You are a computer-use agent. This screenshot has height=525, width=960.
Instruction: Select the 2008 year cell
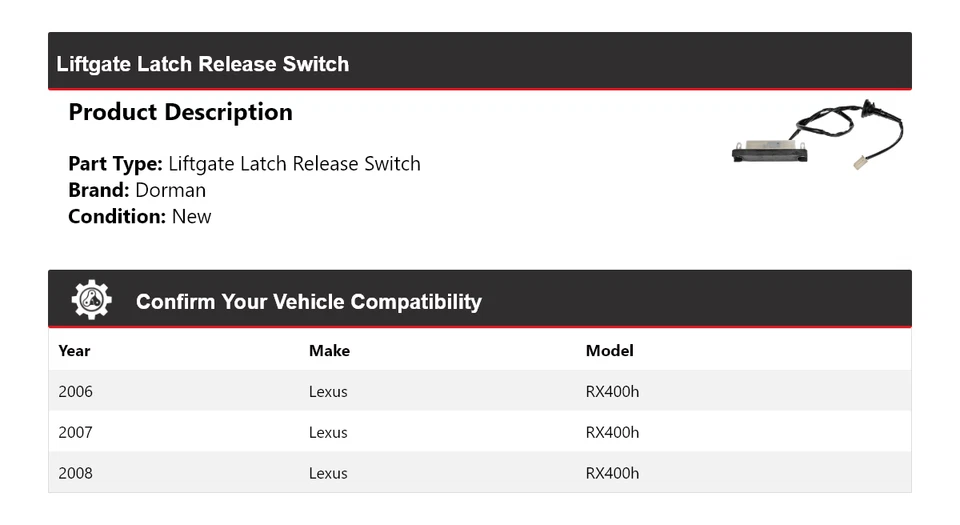[x=75, y=473]
